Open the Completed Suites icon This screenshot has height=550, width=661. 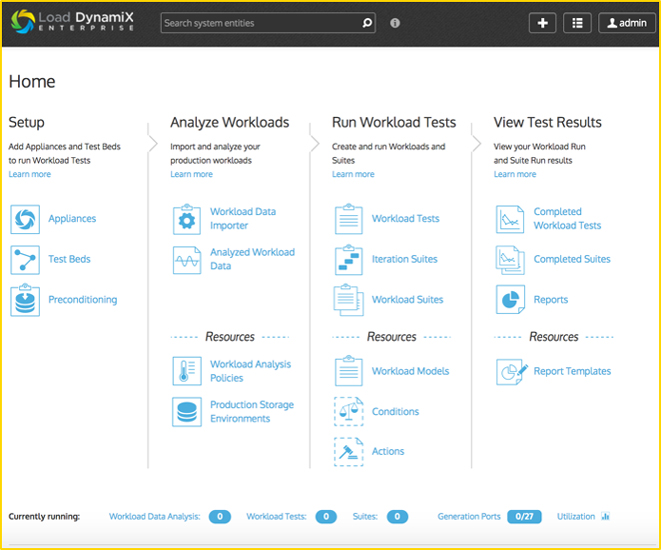point(510,260)
